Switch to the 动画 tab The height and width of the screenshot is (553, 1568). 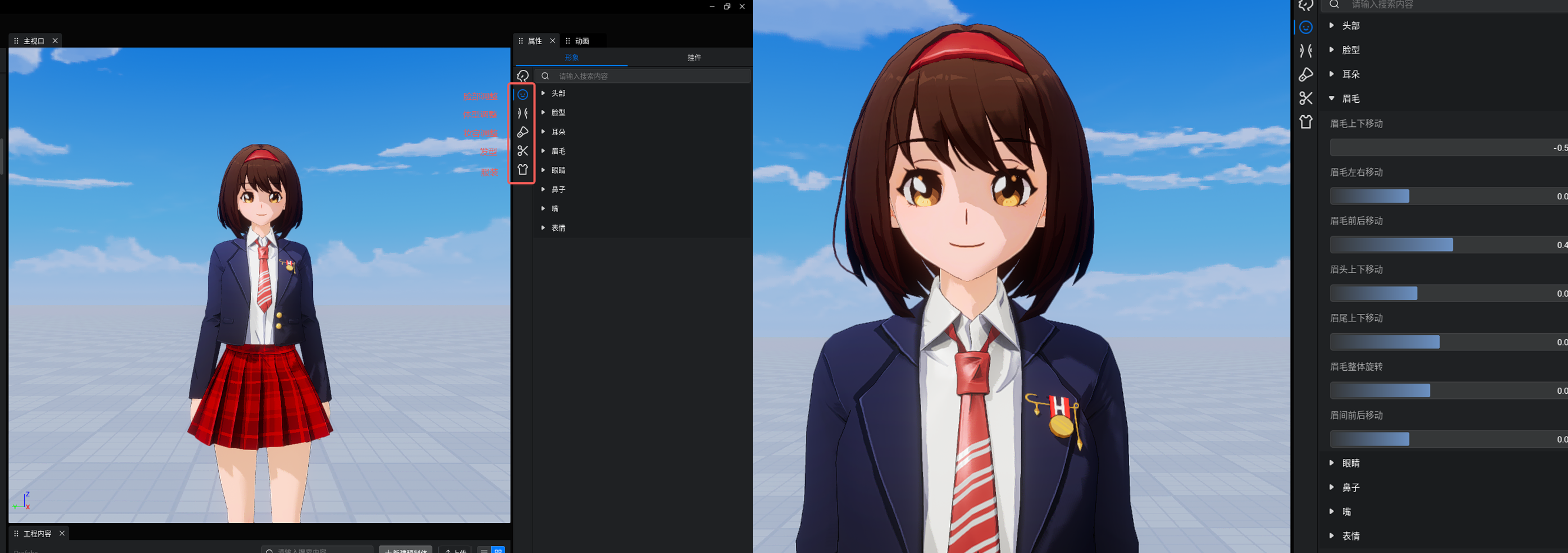[x=582, y=41]
